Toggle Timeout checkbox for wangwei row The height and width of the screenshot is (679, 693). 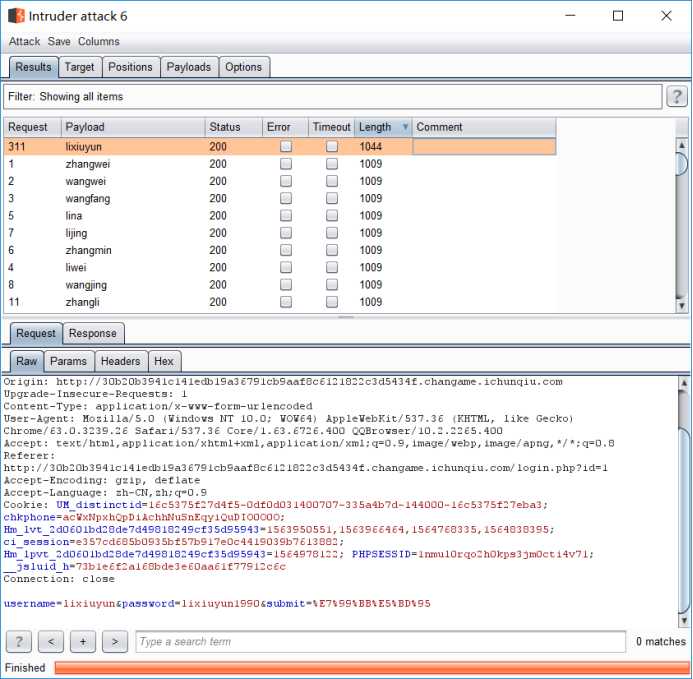coord(332,181)
